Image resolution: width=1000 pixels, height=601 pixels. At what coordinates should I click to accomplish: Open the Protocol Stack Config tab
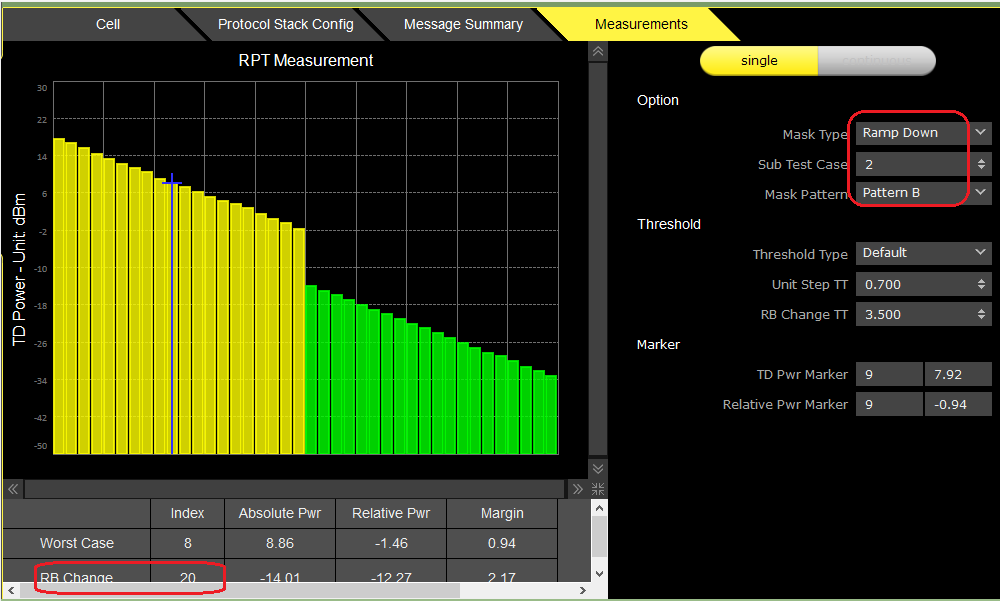285,24
